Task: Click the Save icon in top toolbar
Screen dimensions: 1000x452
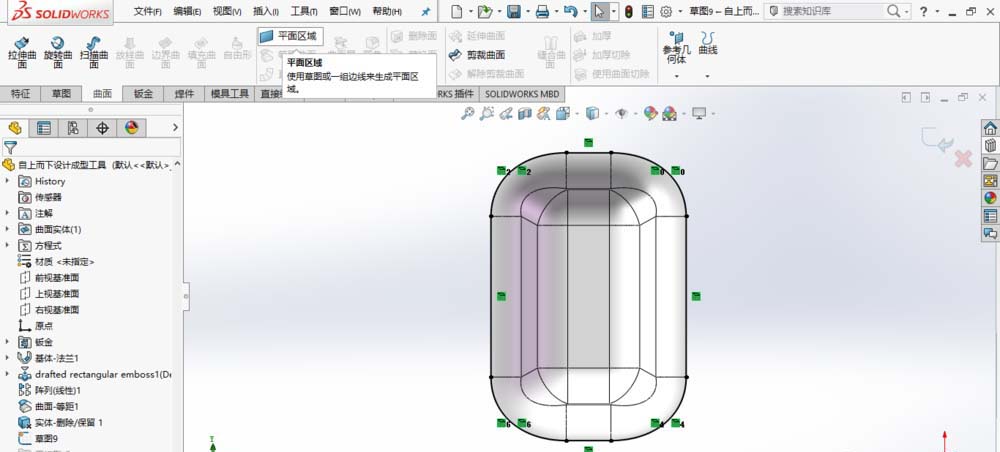Action: click(x=513, y=11)
